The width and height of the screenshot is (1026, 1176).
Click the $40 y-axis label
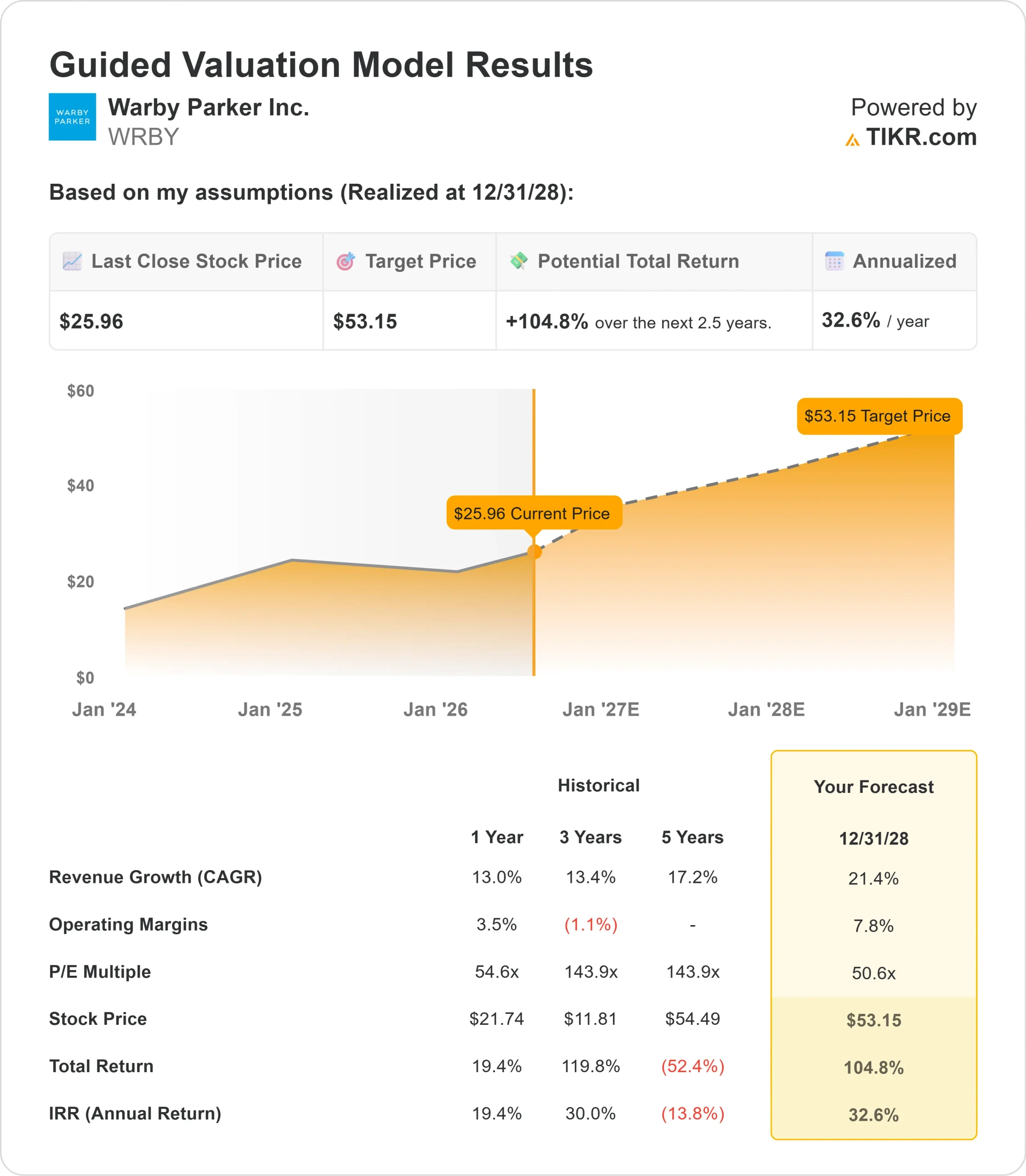[x=81, y=486]
